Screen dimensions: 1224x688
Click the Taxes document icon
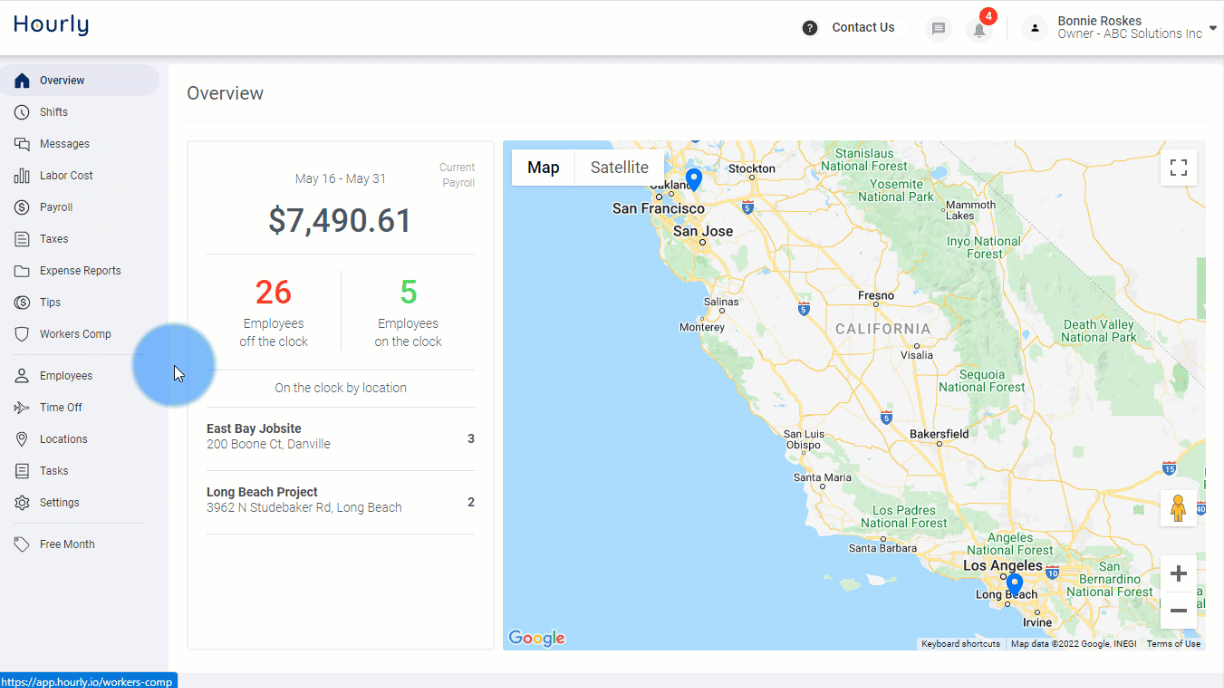(x=22, y=239)
